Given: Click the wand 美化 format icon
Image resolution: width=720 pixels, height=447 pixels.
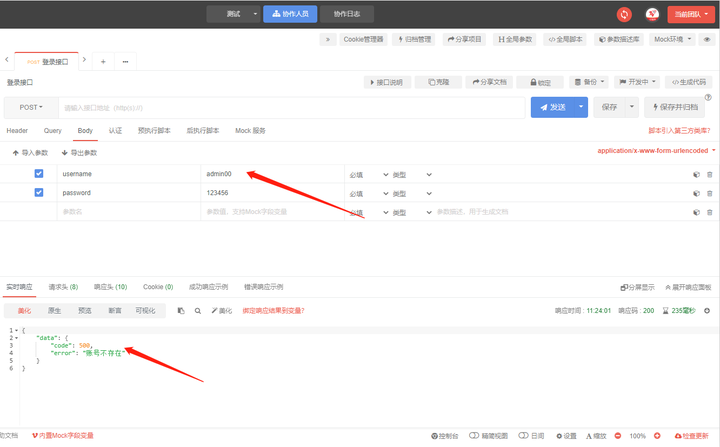Looking at the screenshot, I should [221, 311].
